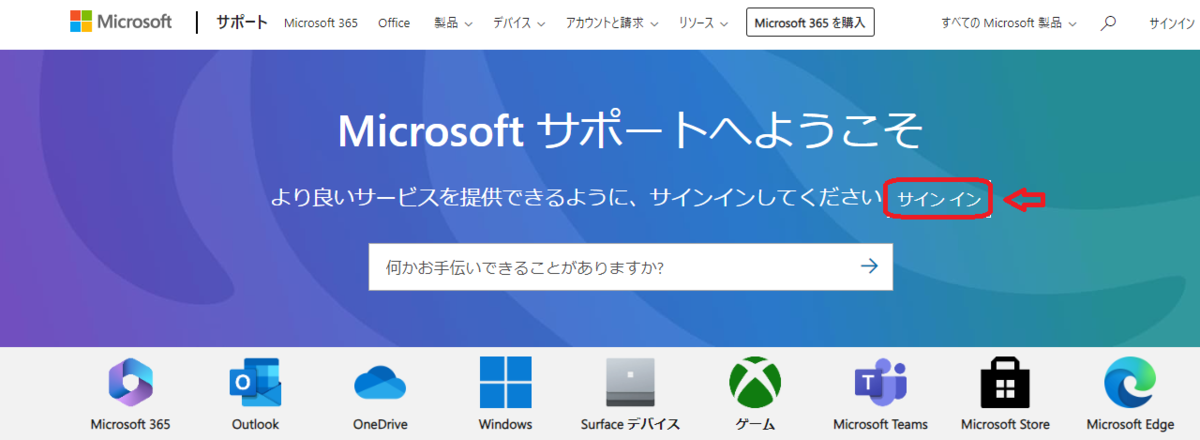Click the Microsoft logo in header
This screenshot has height=440, width=1200.
(121, 22)
